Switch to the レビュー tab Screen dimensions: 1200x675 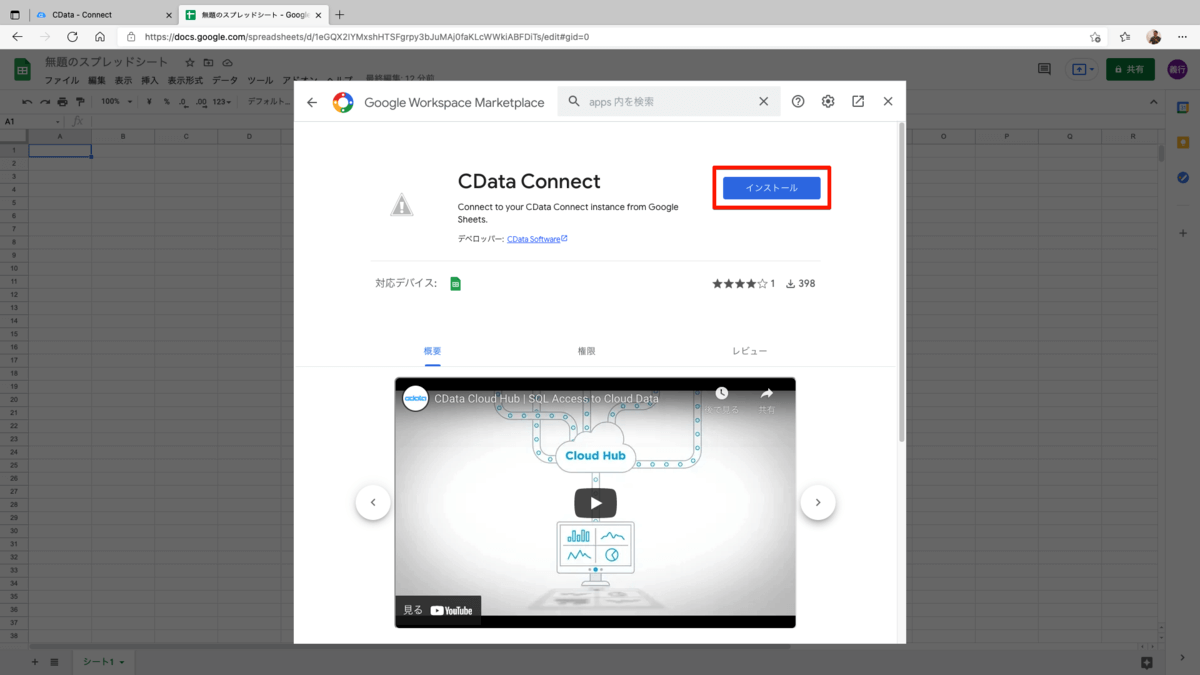[x=749, y=351]
